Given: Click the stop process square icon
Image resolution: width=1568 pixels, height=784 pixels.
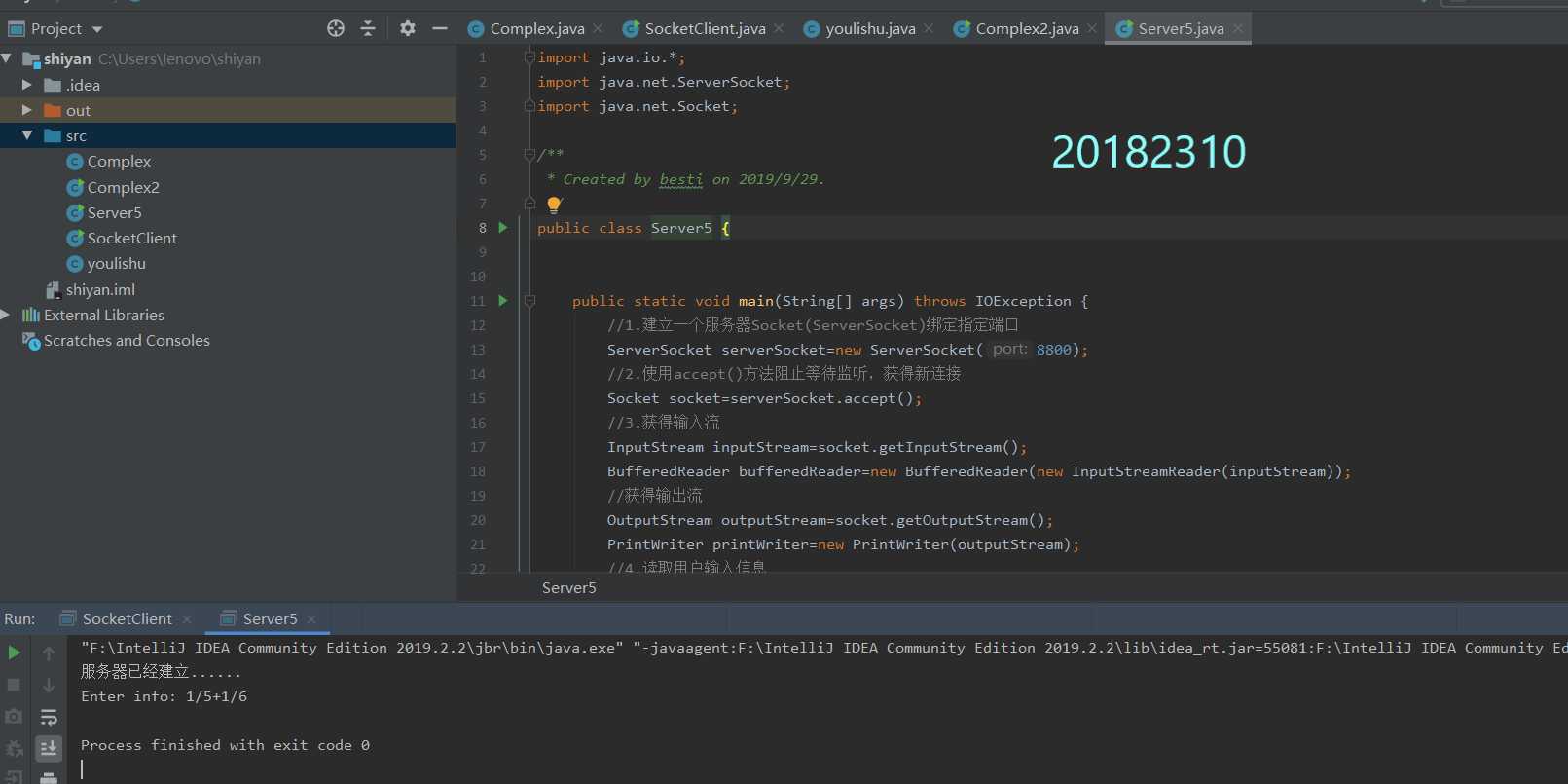Looking at the screenshot, I should 14,685.
